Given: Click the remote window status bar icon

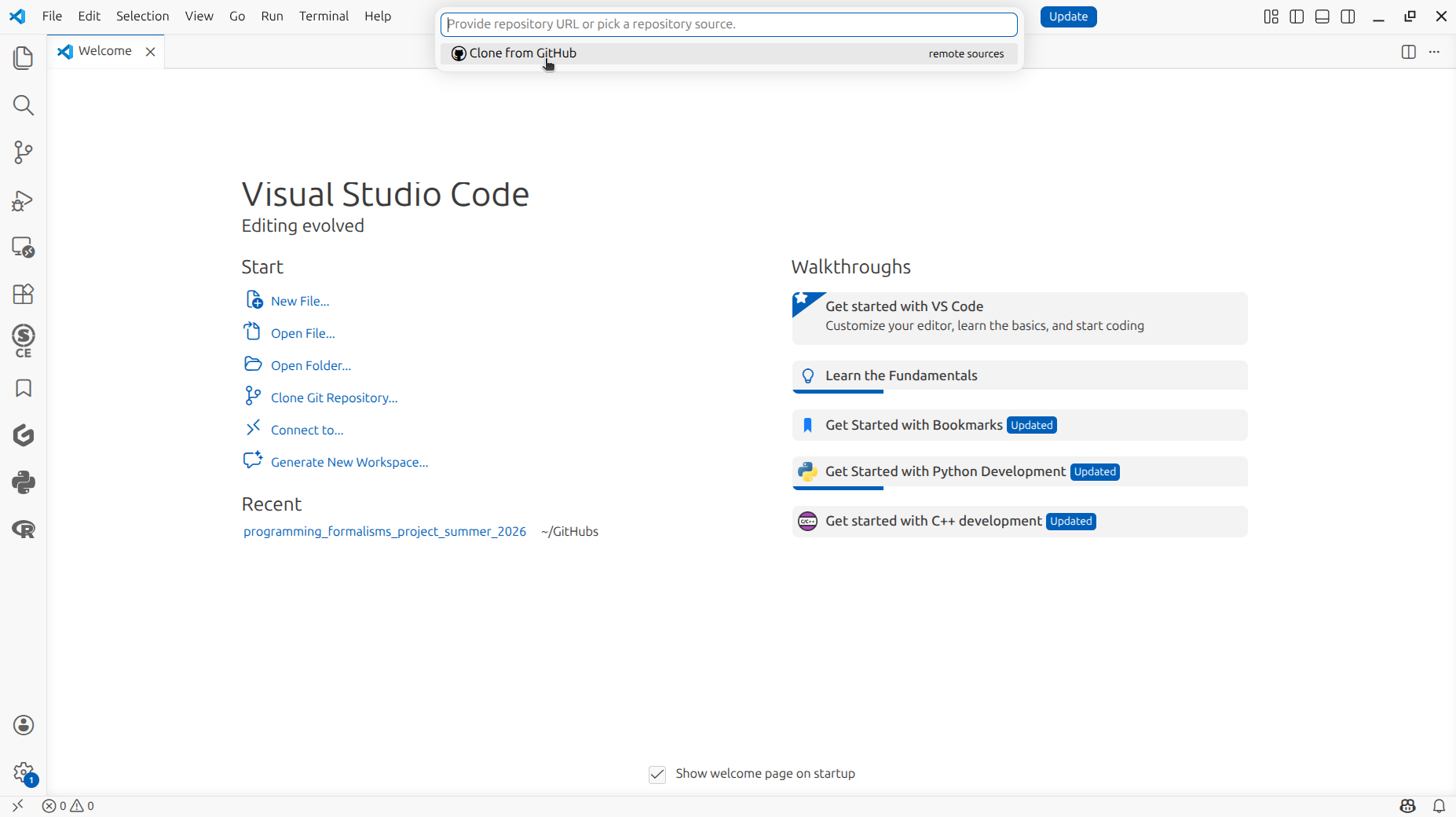Looking at the screenshot, I should [17, 806].
